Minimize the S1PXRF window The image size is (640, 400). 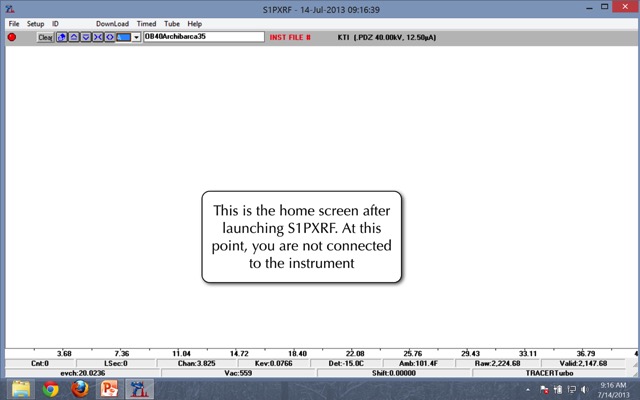point(589,8)
